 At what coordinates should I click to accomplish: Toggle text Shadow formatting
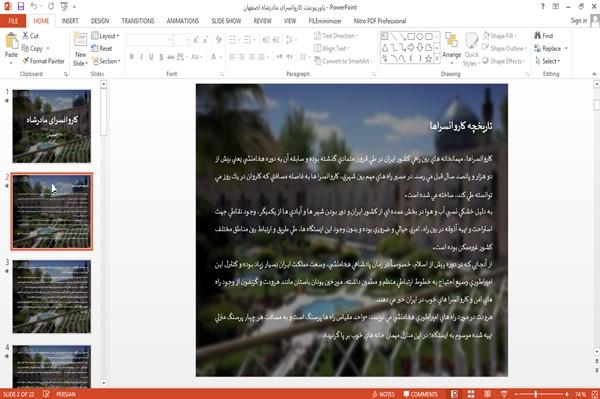click(161, 57)
